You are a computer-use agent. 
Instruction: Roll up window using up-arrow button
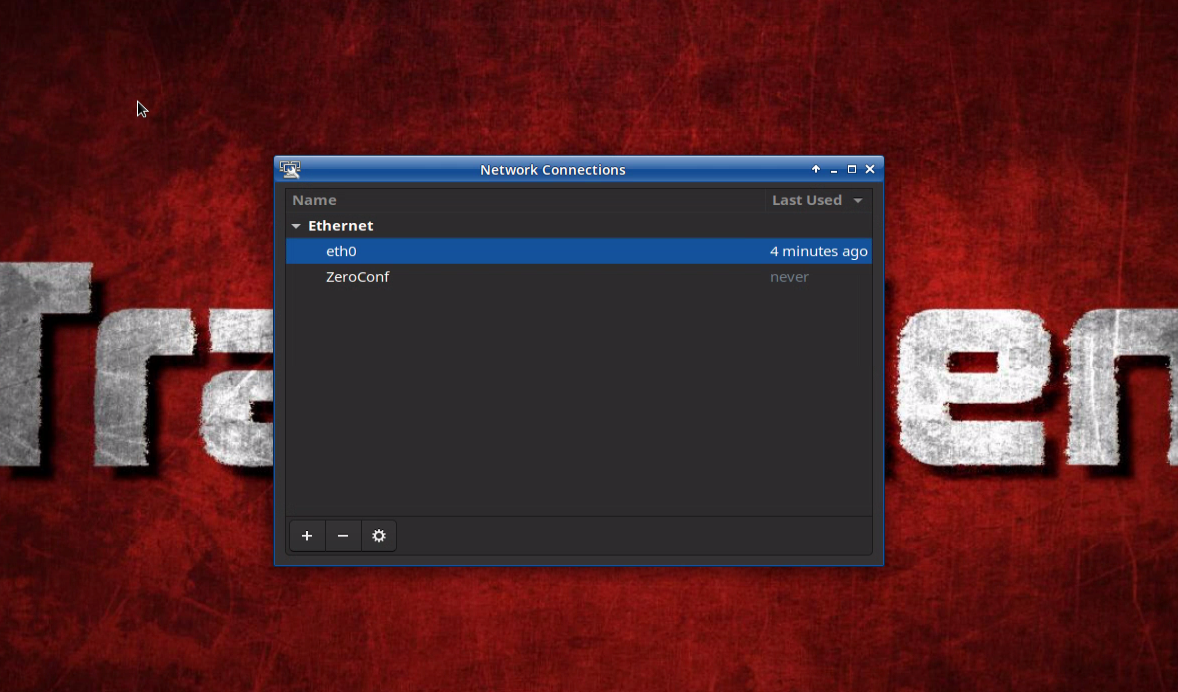click(816, 170)
